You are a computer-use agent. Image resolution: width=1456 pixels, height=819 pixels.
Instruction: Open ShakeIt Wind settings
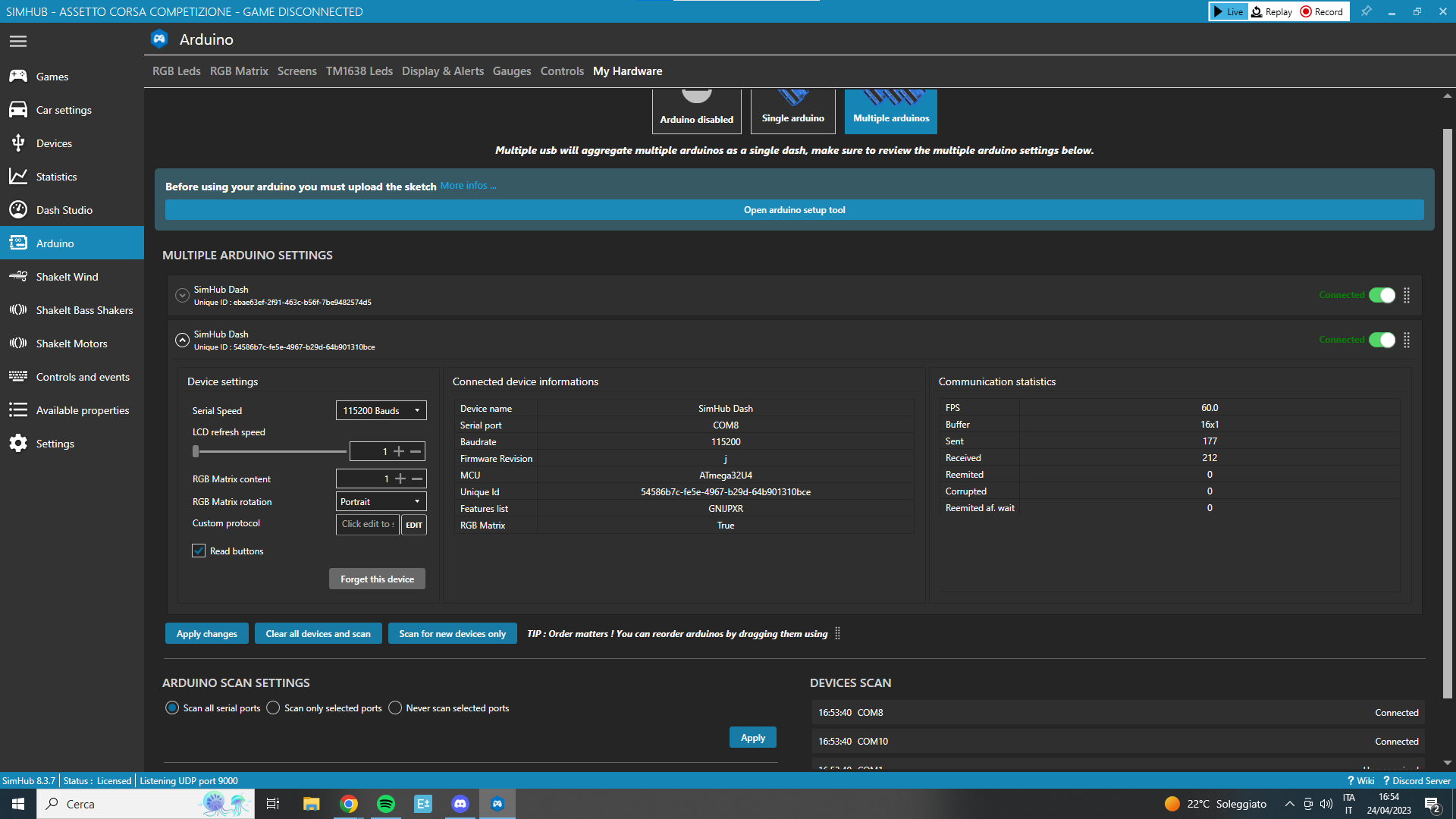tap(72, 277)
